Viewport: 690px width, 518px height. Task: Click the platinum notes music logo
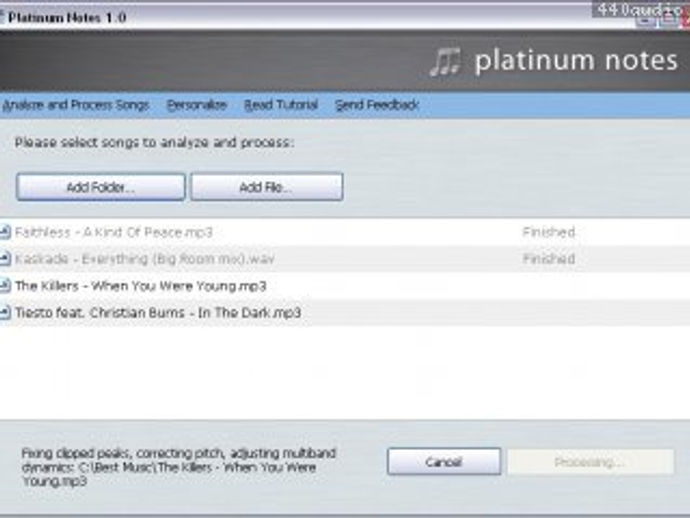click(445, 62)
